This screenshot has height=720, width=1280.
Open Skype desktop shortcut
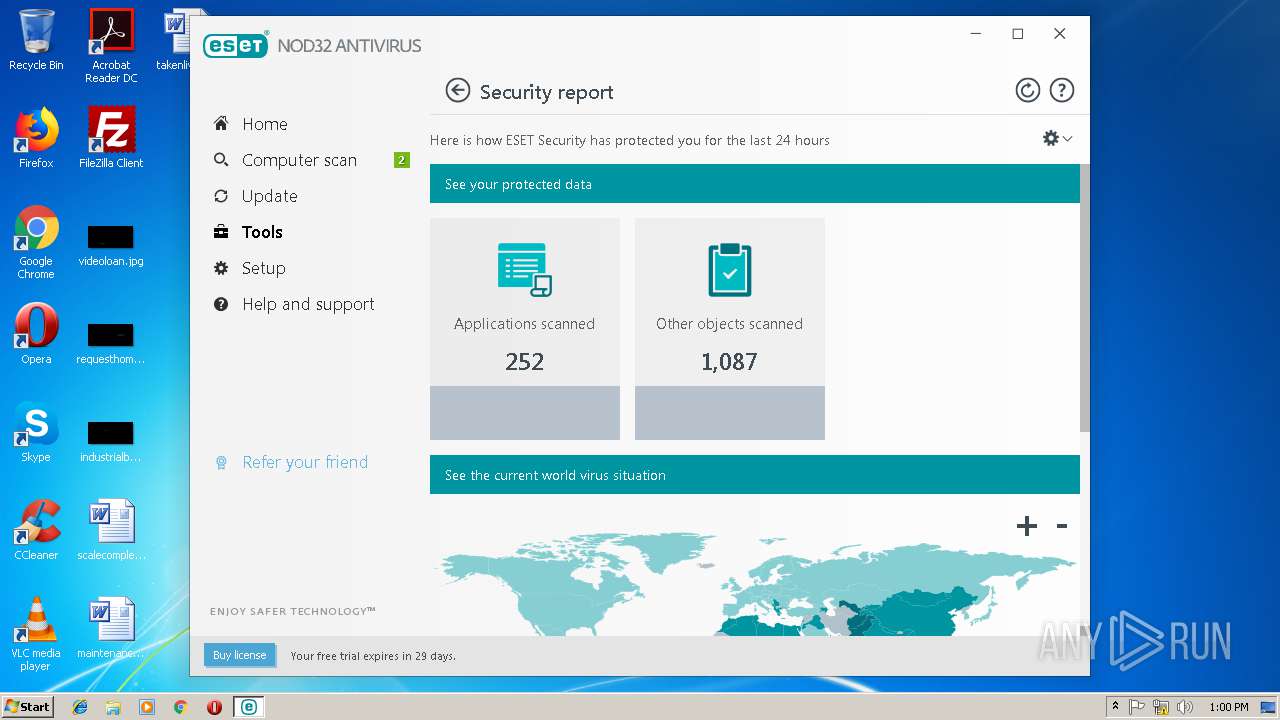pyautogui.click(x=36, y=432)
